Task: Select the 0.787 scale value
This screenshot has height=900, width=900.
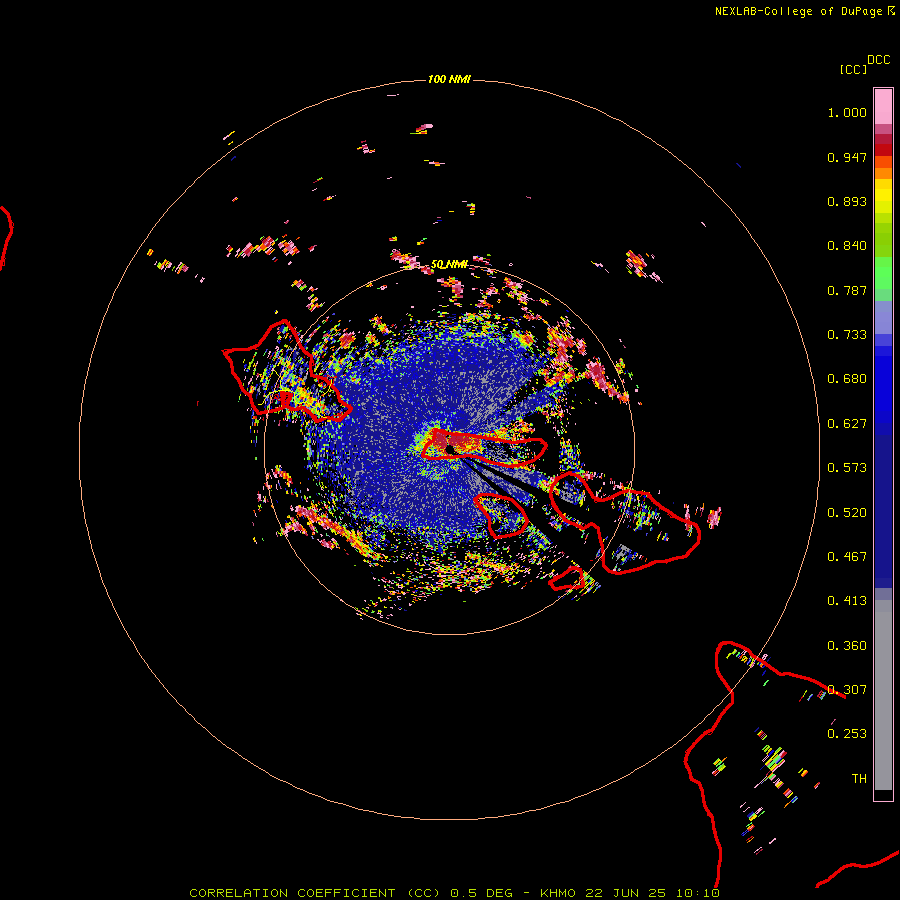Action: point(847,290)
